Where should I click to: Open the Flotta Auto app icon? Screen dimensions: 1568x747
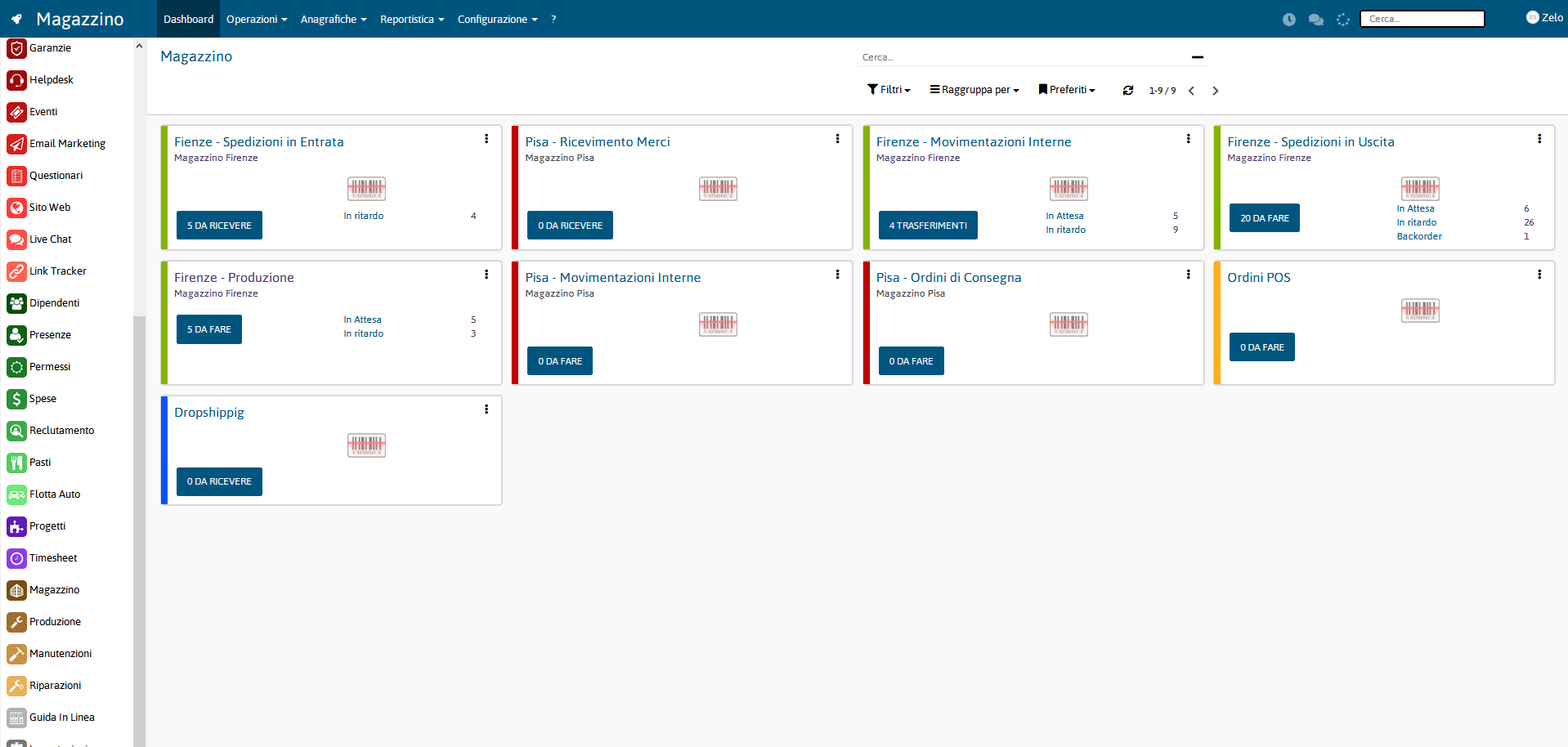click(16, 494)
